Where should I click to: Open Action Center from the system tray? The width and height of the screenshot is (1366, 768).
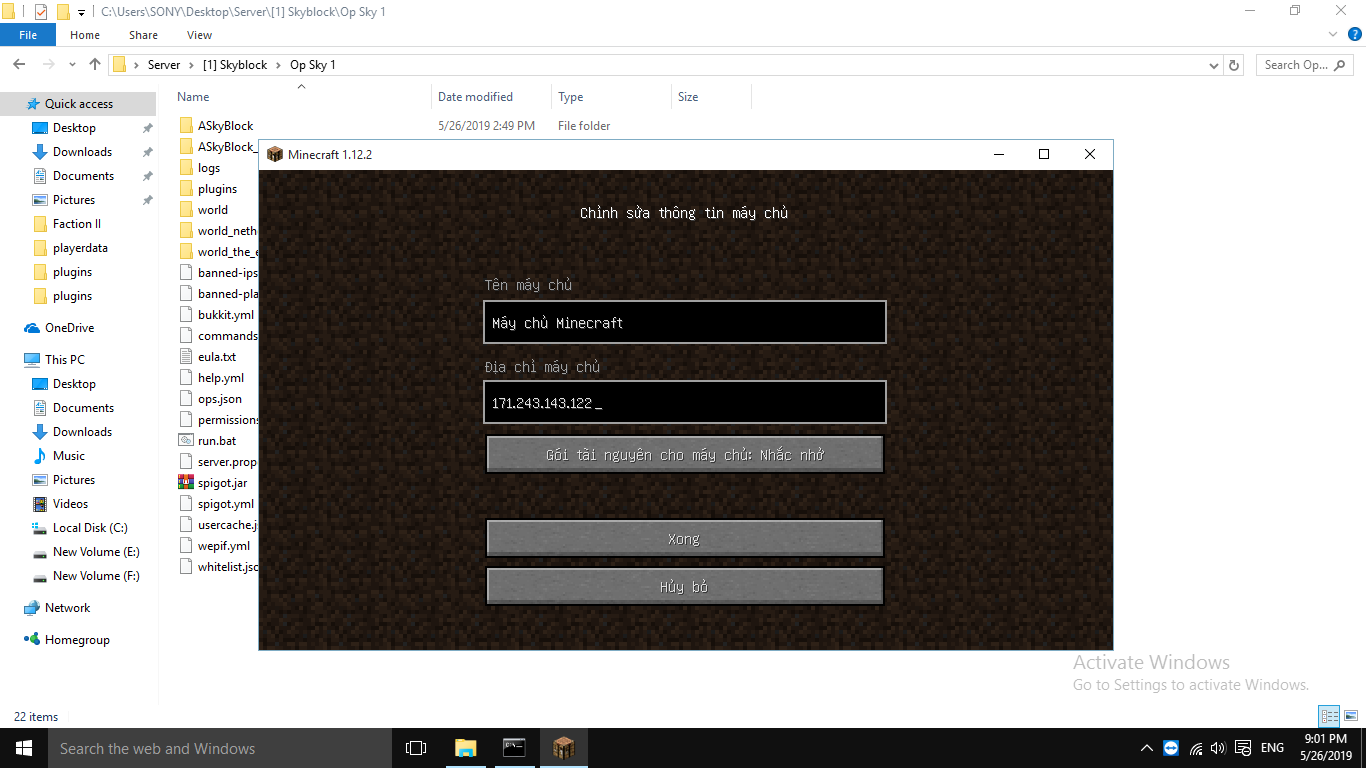[x=1243, y=747]
